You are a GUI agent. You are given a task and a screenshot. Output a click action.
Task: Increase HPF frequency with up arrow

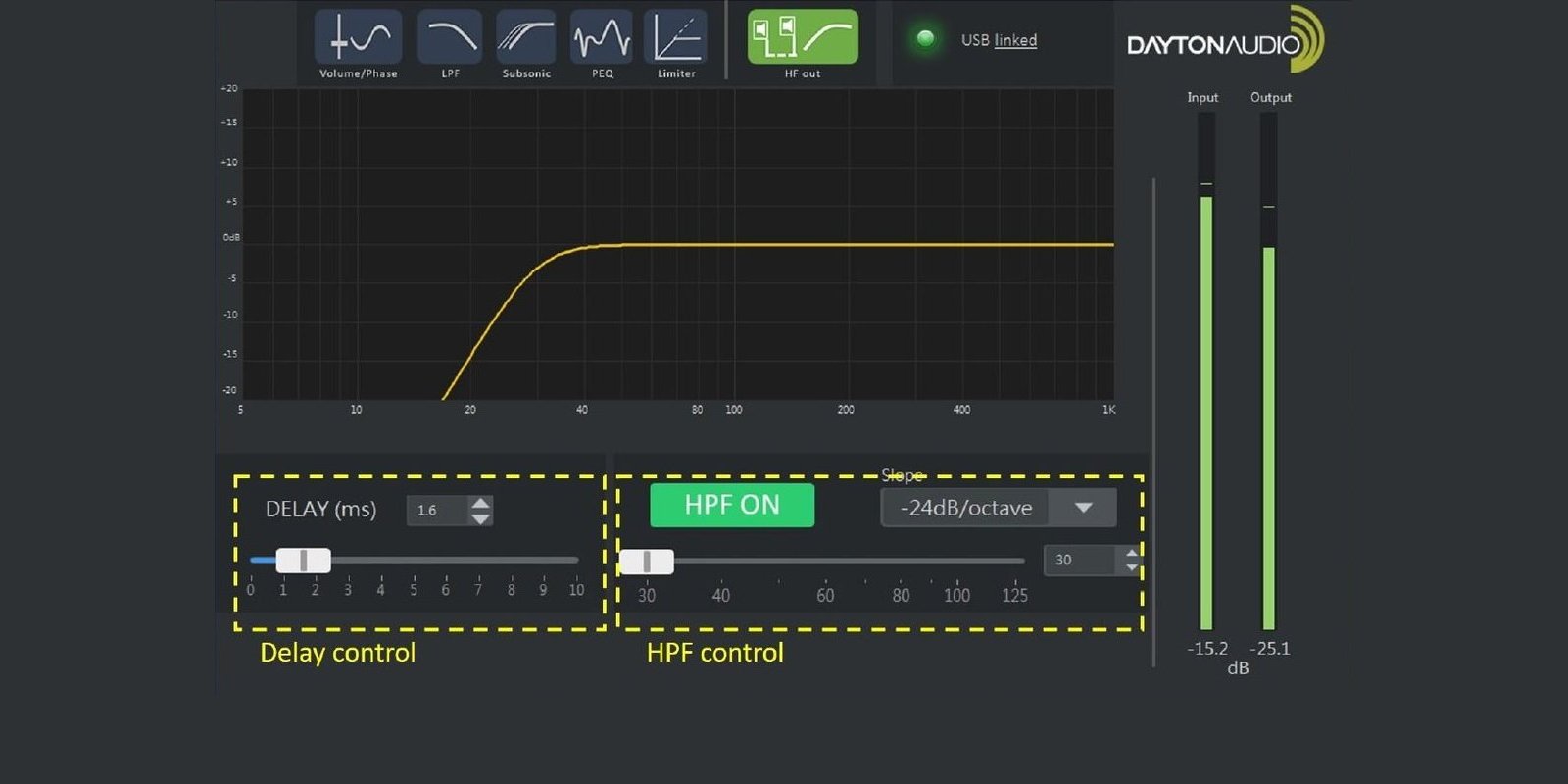tap(1132, 553)
